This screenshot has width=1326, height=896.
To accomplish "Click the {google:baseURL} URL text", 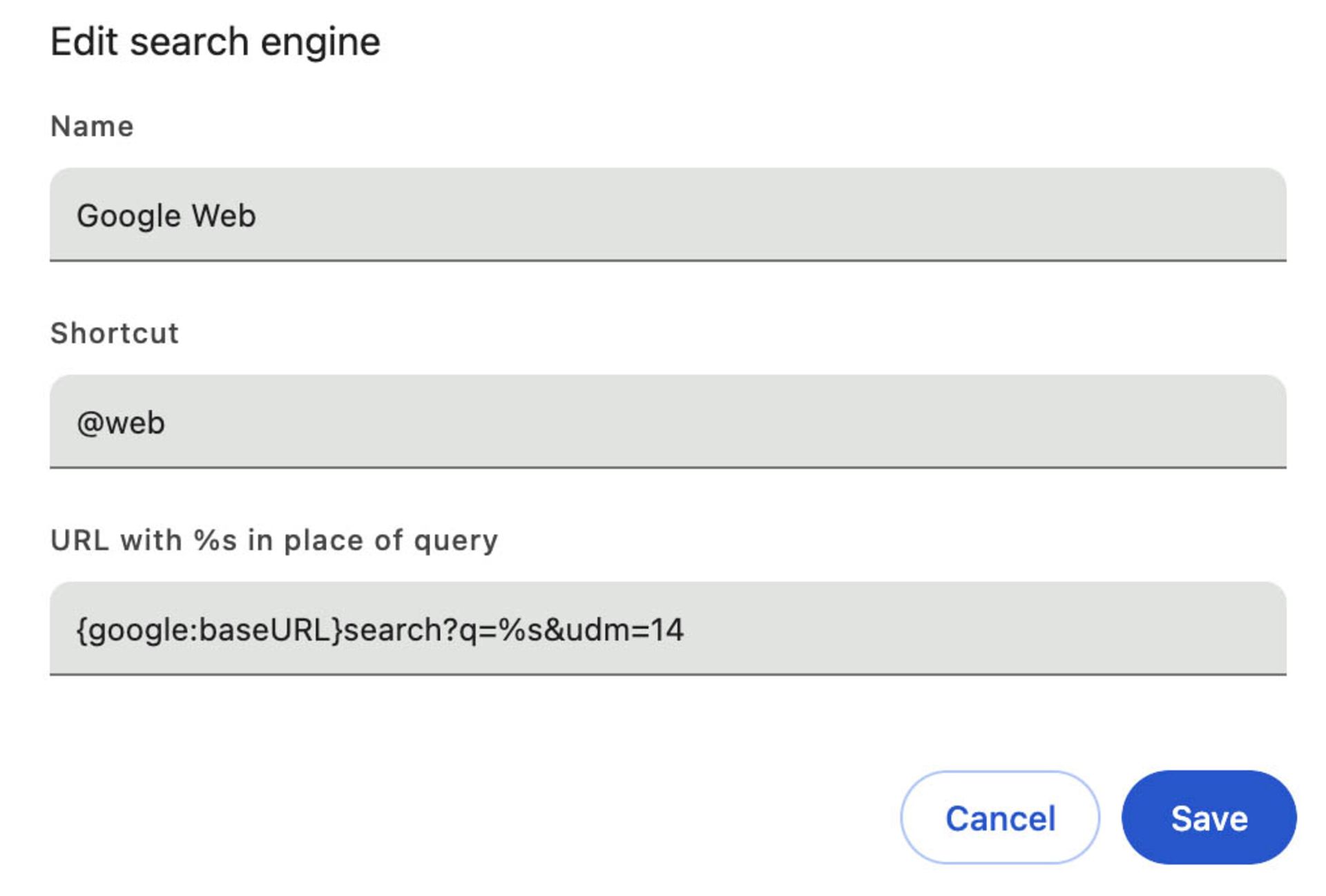I will pos(209,630).
